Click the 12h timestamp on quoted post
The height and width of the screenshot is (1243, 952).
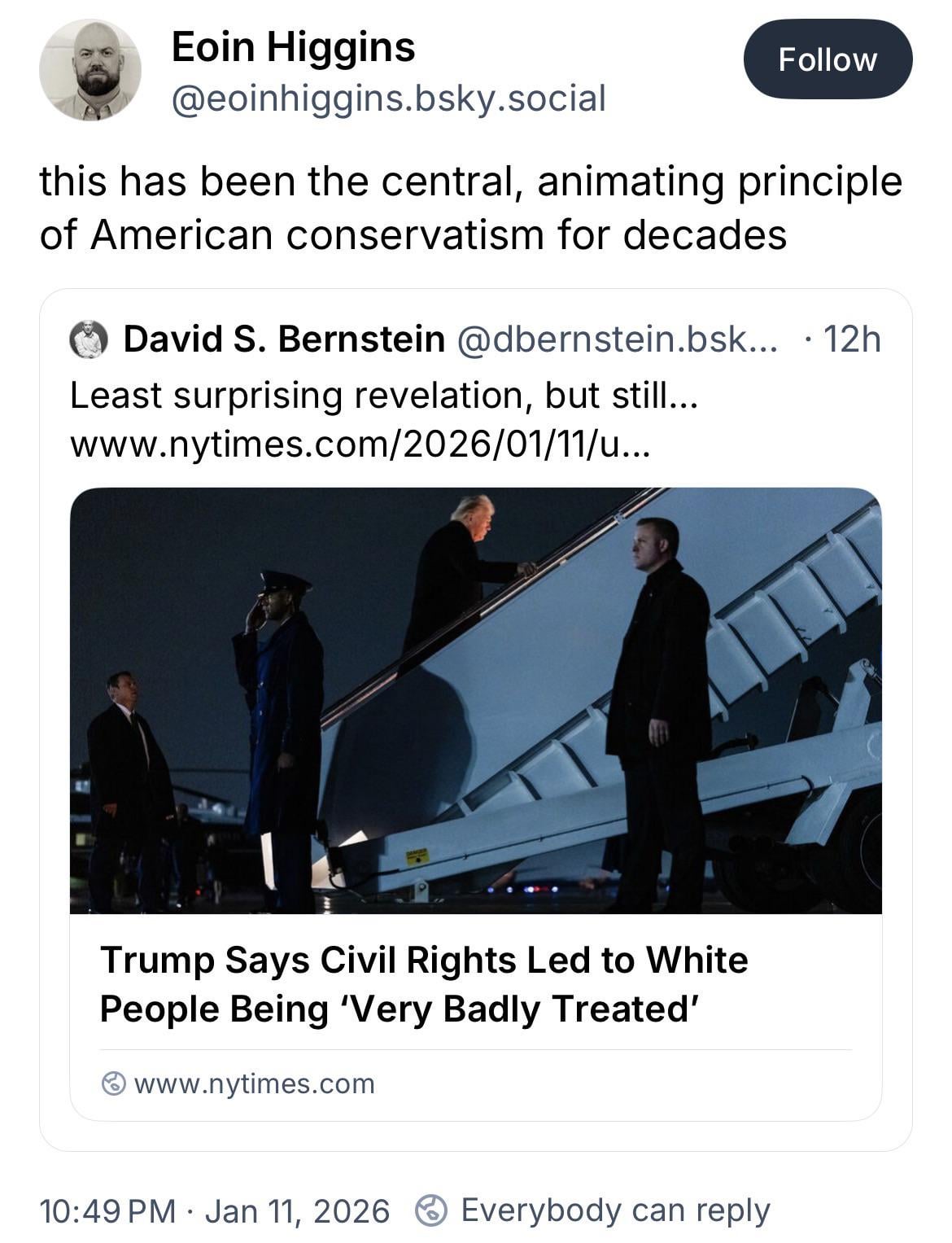pyautogui.click(x=851, y=339)
